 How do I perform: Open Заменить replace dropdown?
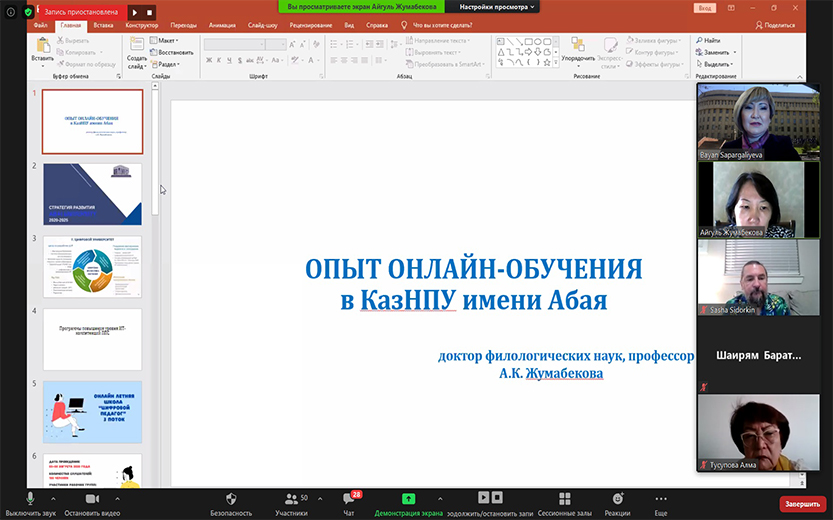[x=716, y=53]
